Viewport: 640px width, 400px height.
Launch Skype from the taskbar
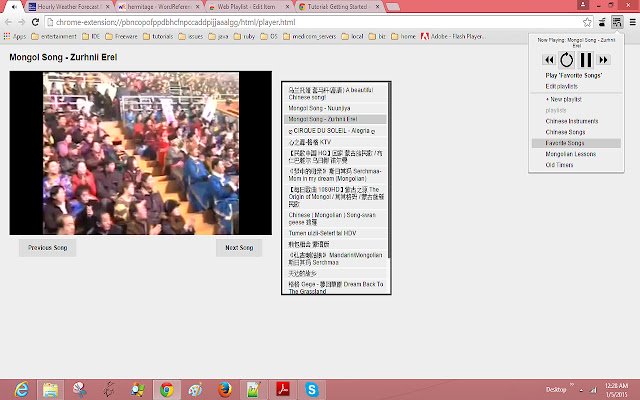click(x=311, y=389)
